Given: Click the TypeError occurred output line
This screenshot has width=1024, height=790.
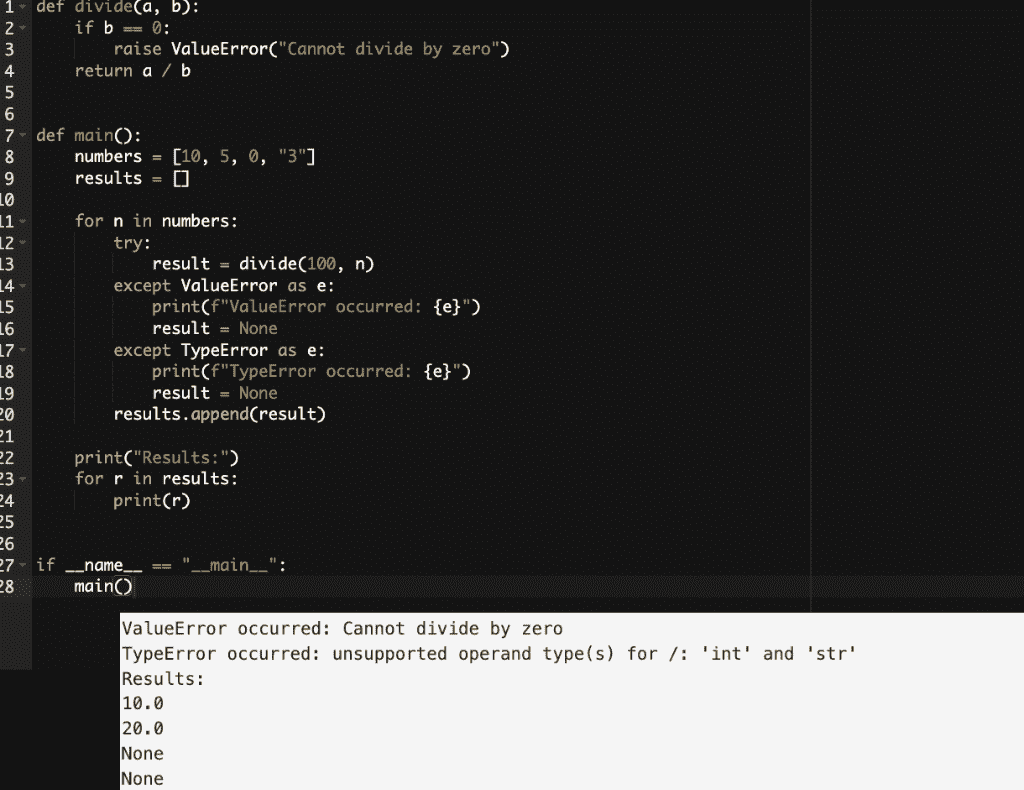Looking at the screenshot, I should coord(488,654).
